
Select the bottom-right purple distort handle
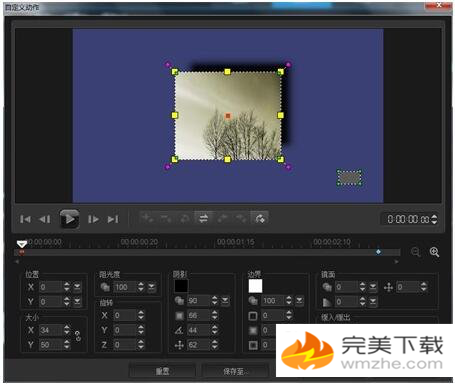coord(288,167)
